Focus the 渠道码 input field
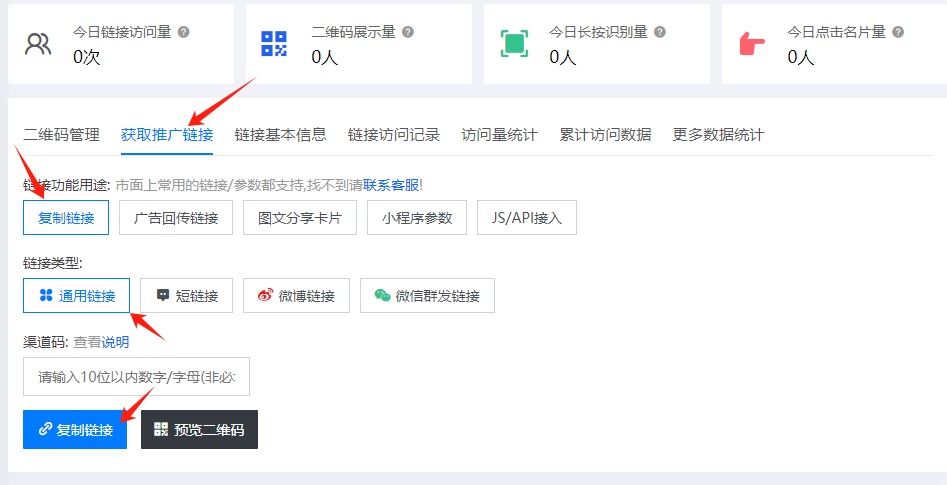This screenshot has width=947, height=485. point(136,377)
